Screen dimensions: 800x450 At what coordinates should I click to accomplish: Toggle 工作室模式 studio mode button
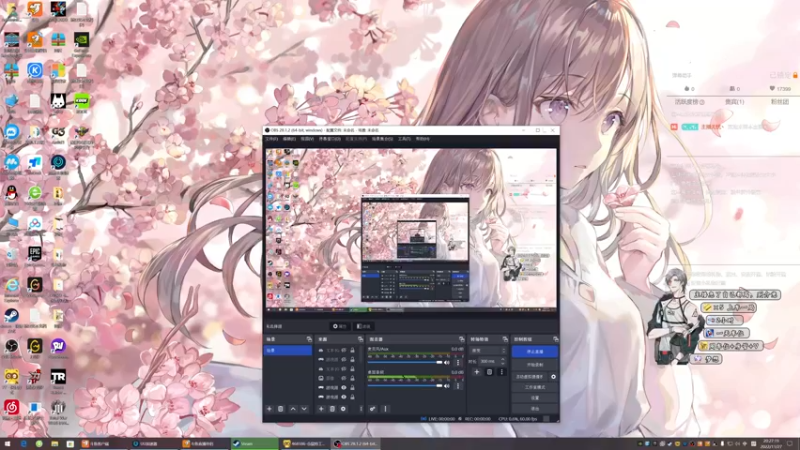coord(535,387)
